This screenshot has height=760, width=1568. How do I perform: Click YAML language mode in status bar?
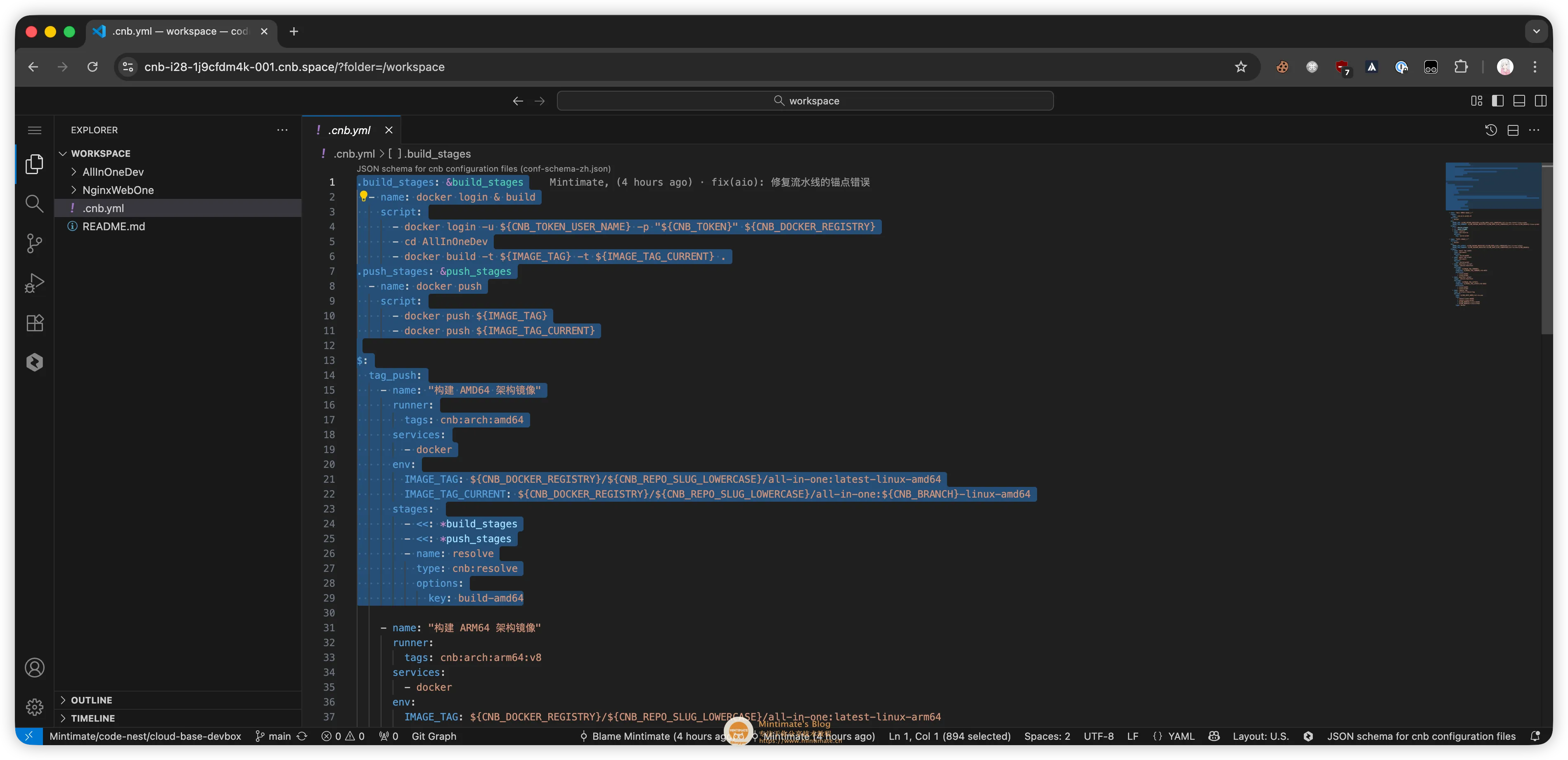(x=1181, y=736)
